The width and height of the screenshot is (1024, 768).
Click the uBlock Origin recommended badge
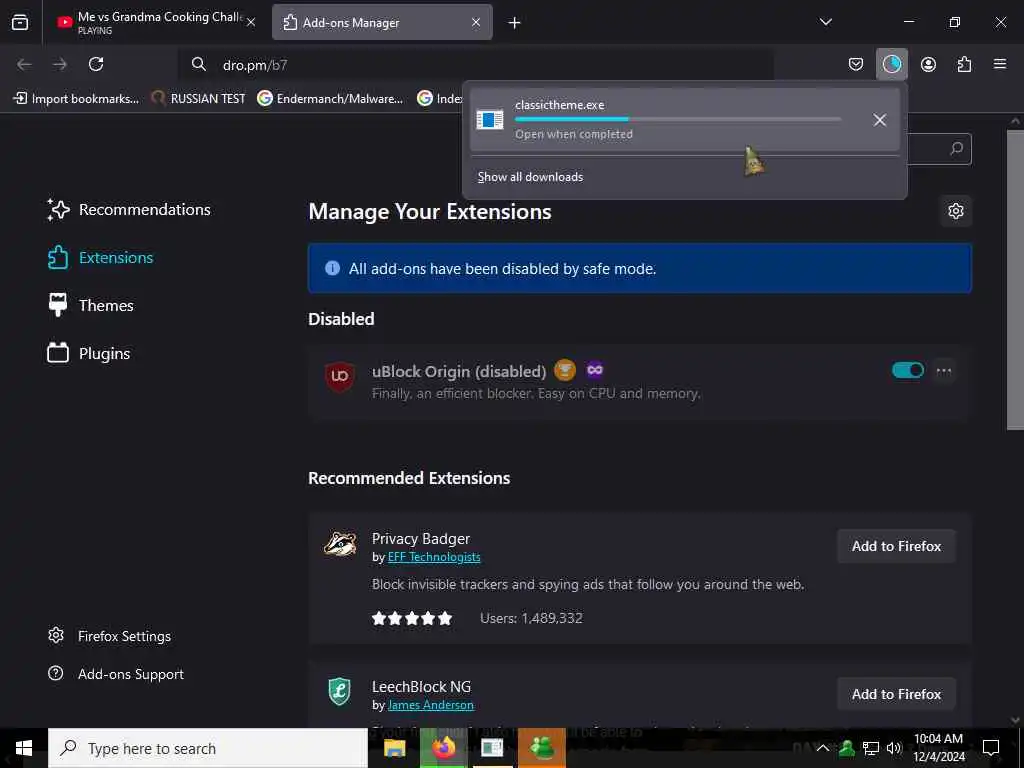[x=565, y=370]
